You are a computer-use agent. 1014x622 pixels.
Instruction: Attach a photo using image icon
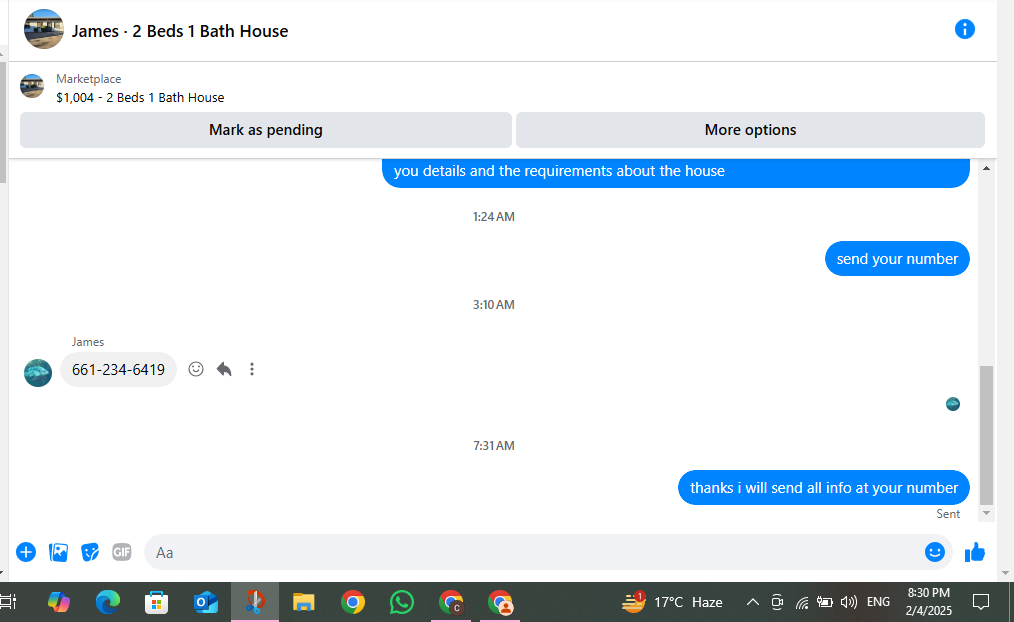coord(58,552)
